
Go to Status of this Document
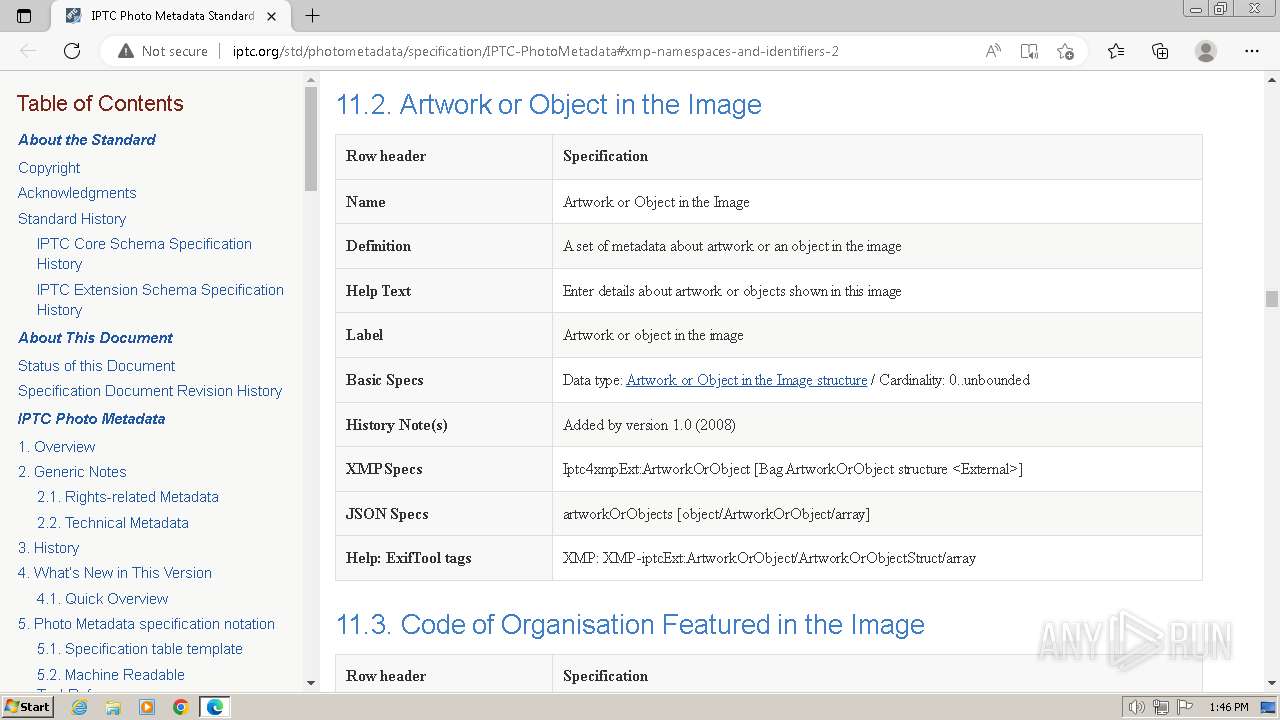96,366
